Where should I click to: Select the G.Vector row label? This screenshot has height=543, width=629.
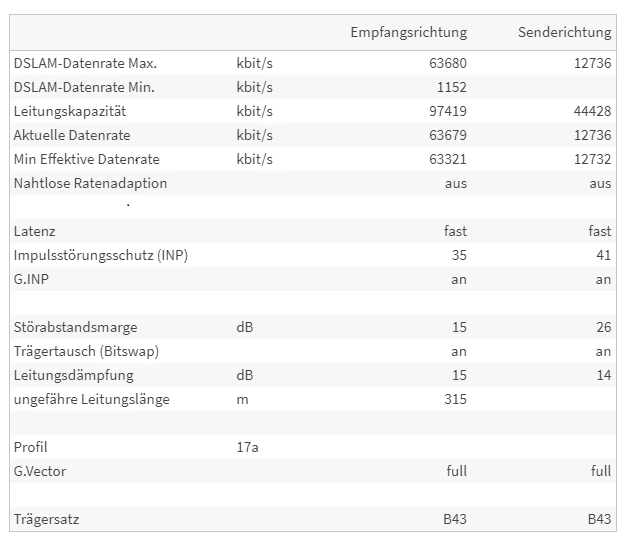[x=40, y=471]
